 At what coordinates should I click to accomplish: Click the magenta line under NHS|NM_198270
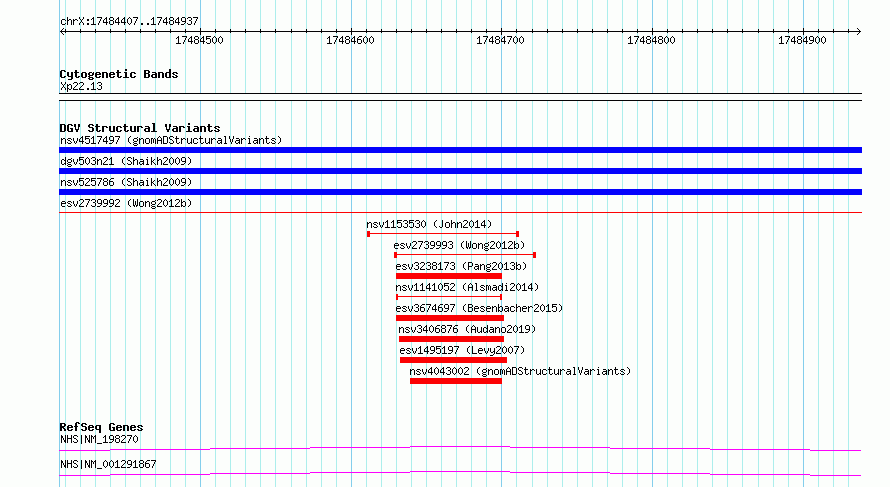click(x=460, y=448)
